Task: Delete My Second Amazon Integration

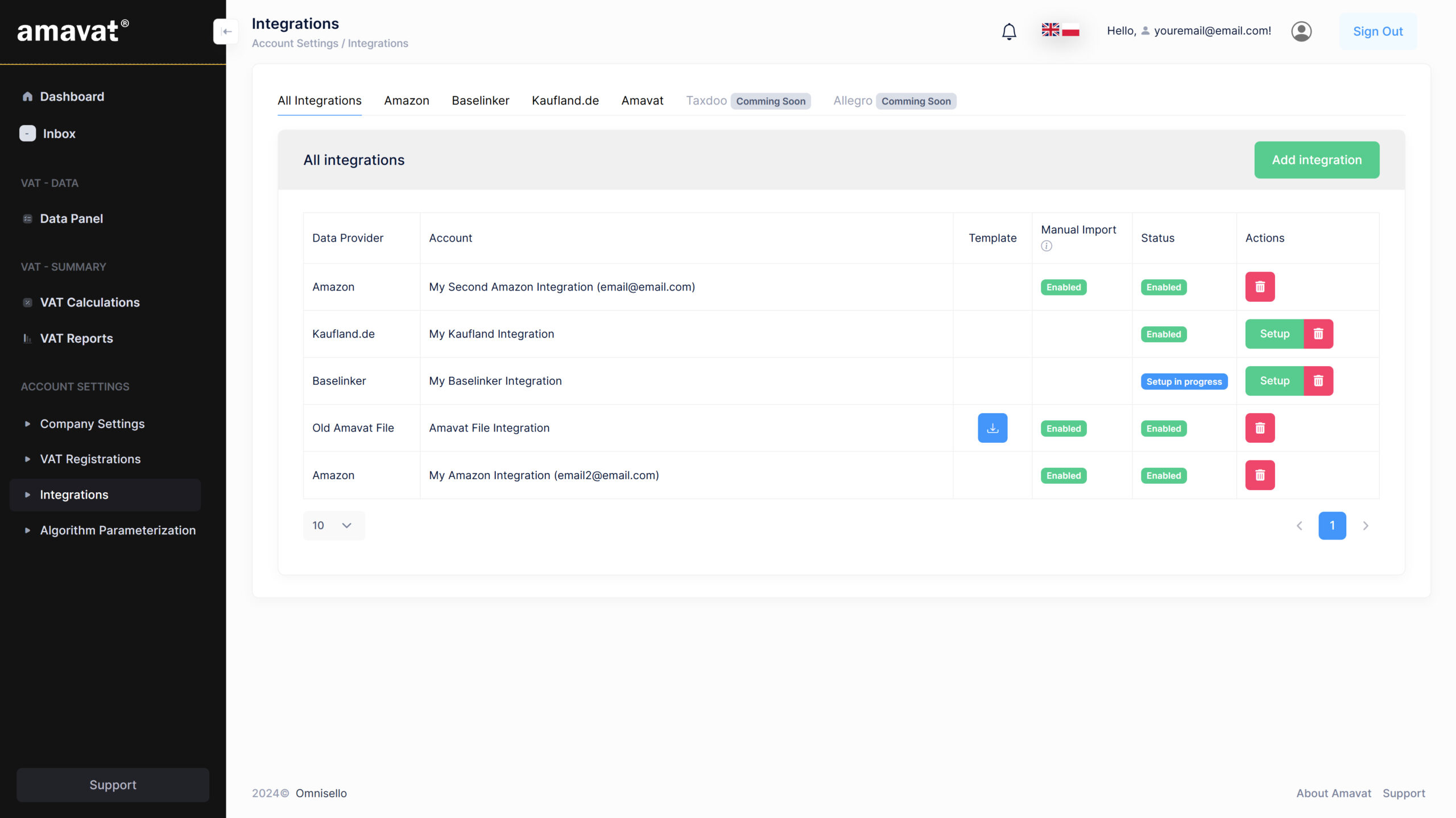Action: (x=1260, y=286)
